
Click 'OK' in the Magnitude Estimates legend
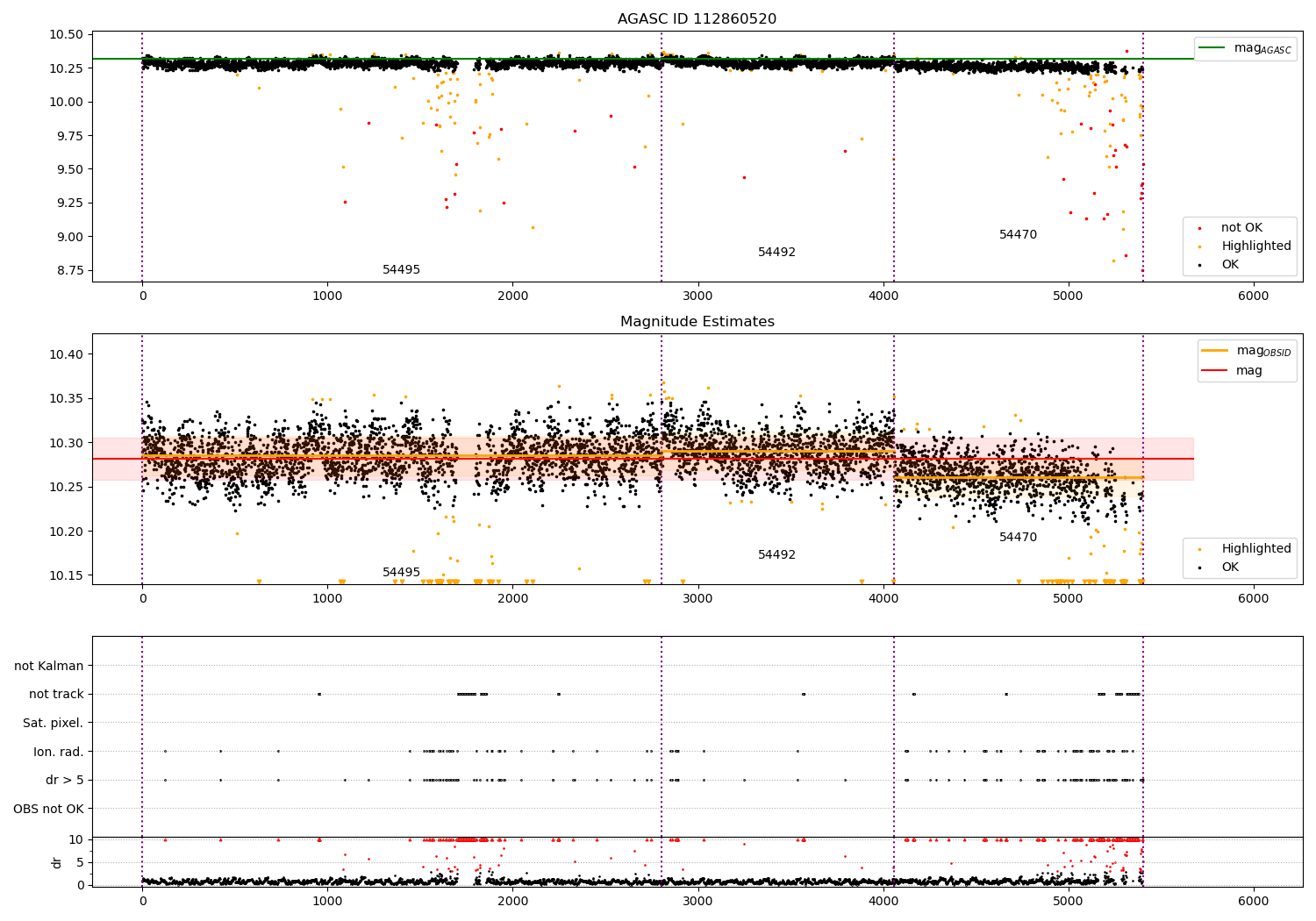[1229, 568]
